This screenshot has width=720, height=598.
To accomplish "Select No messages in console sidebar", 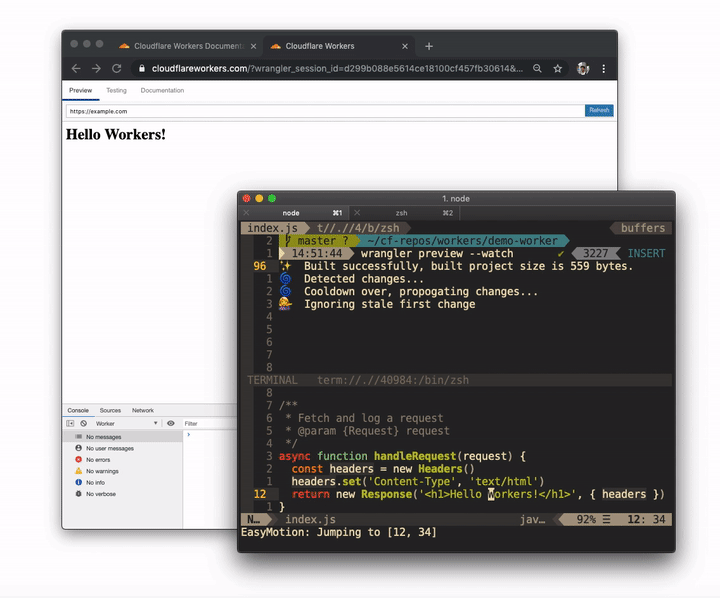I will pyautogui.click(x=123, y=437).
